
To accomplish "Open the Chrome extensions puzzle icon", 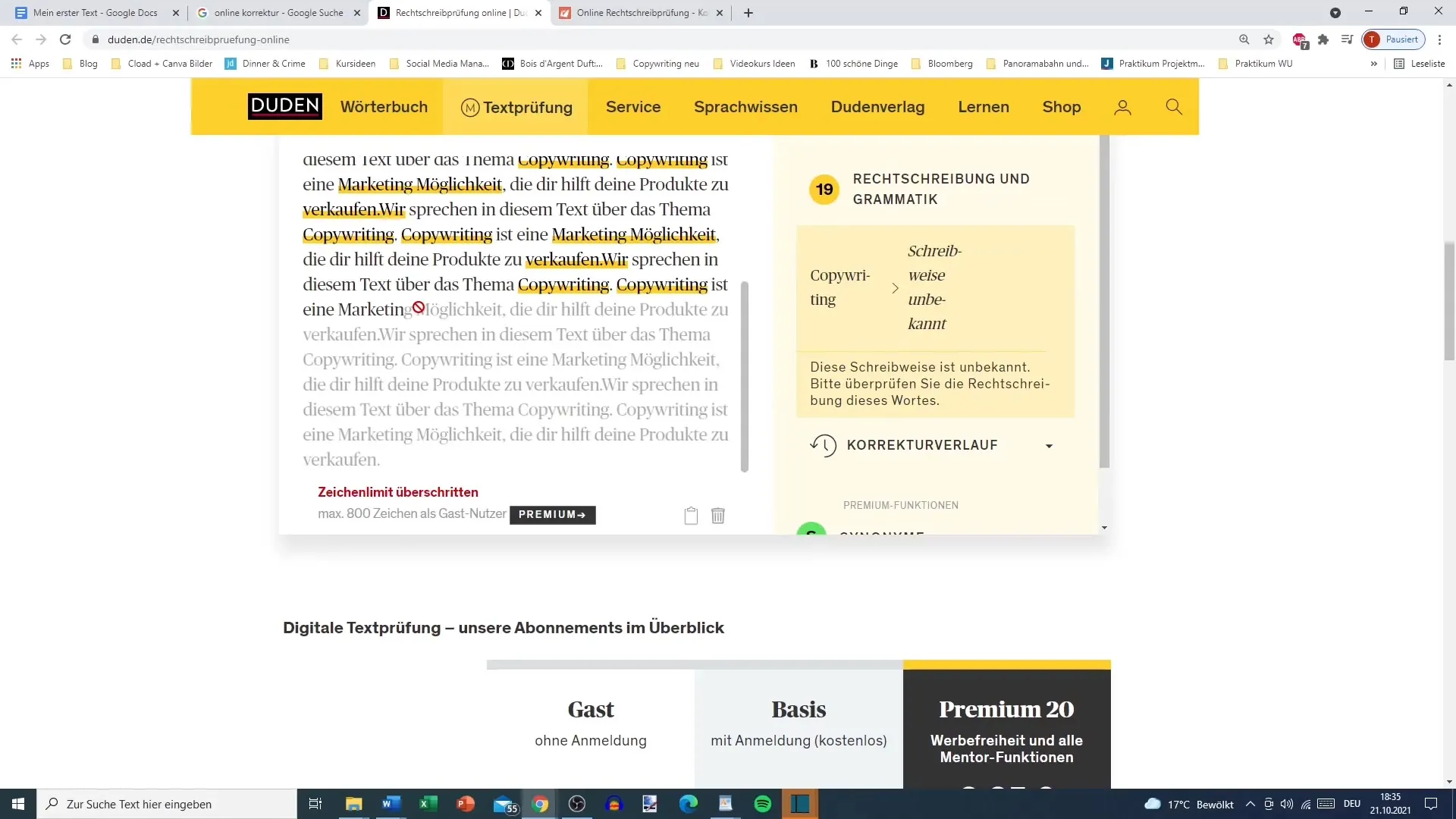I will pos(1323,39).
